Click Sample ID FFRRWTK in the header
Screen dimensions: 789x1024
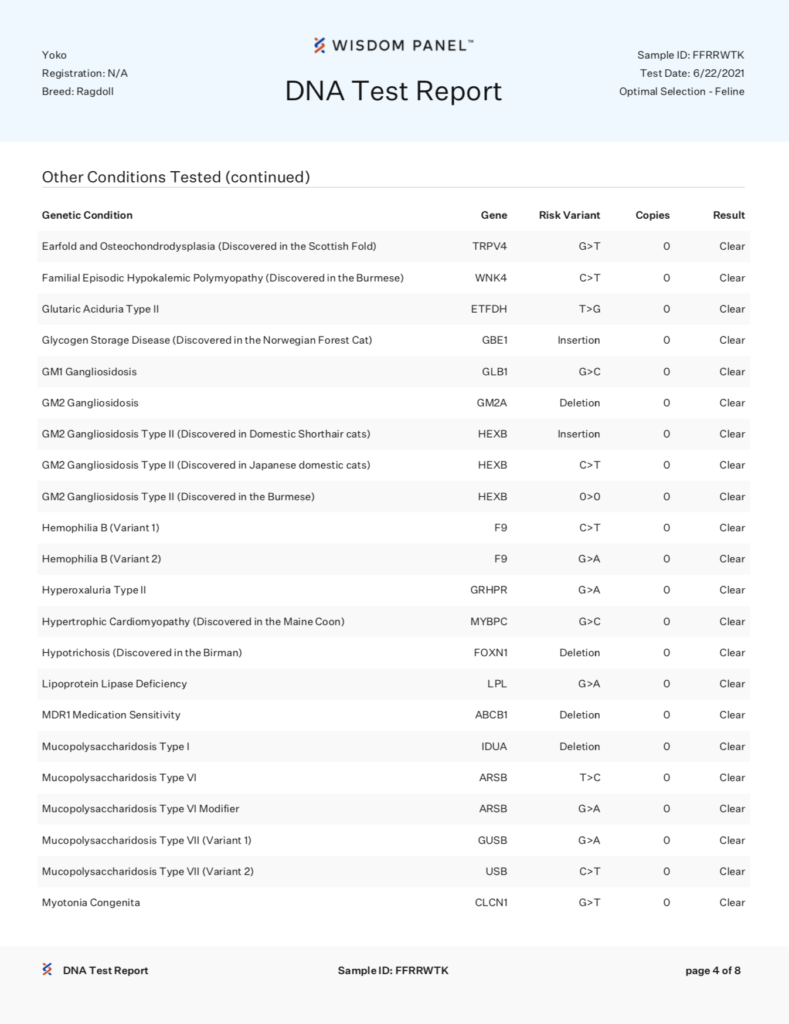(x=690, y=55)
